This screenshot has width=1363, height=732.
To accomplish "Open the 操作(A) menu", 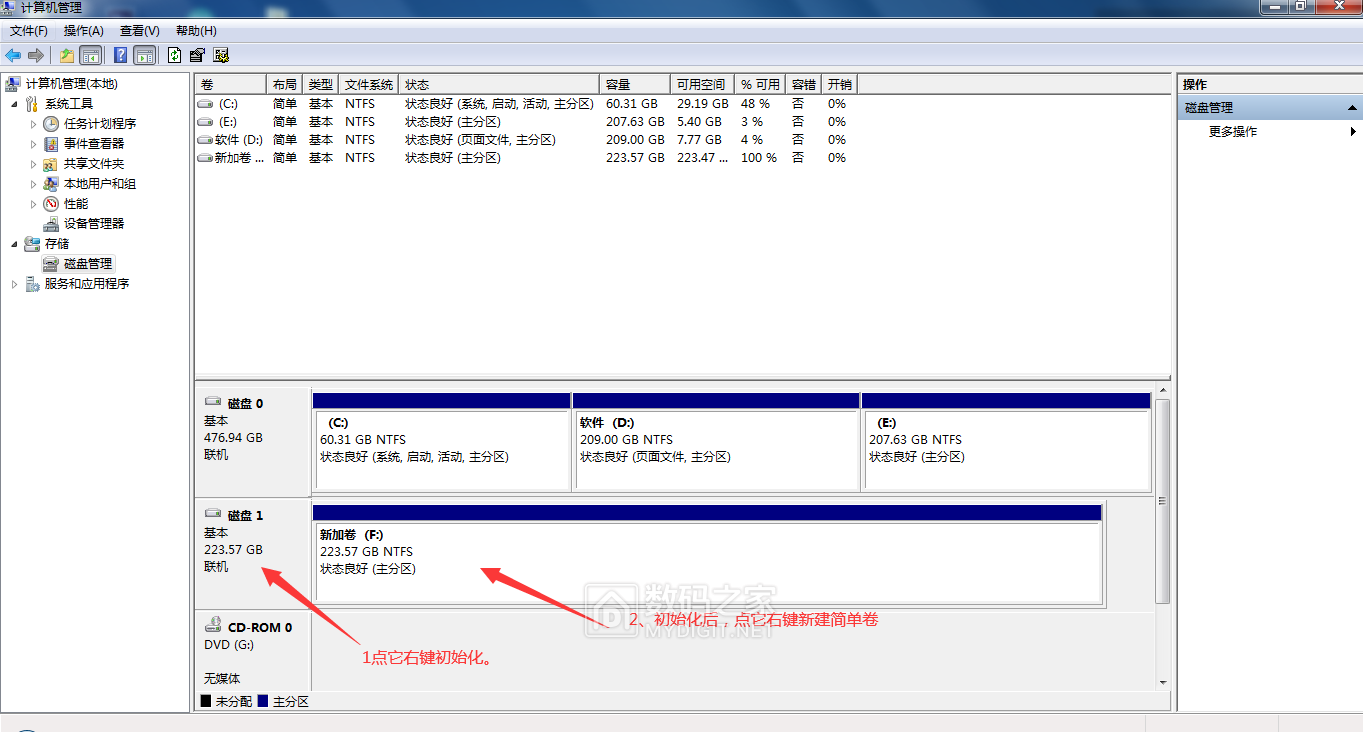I will tap(84, 31).
